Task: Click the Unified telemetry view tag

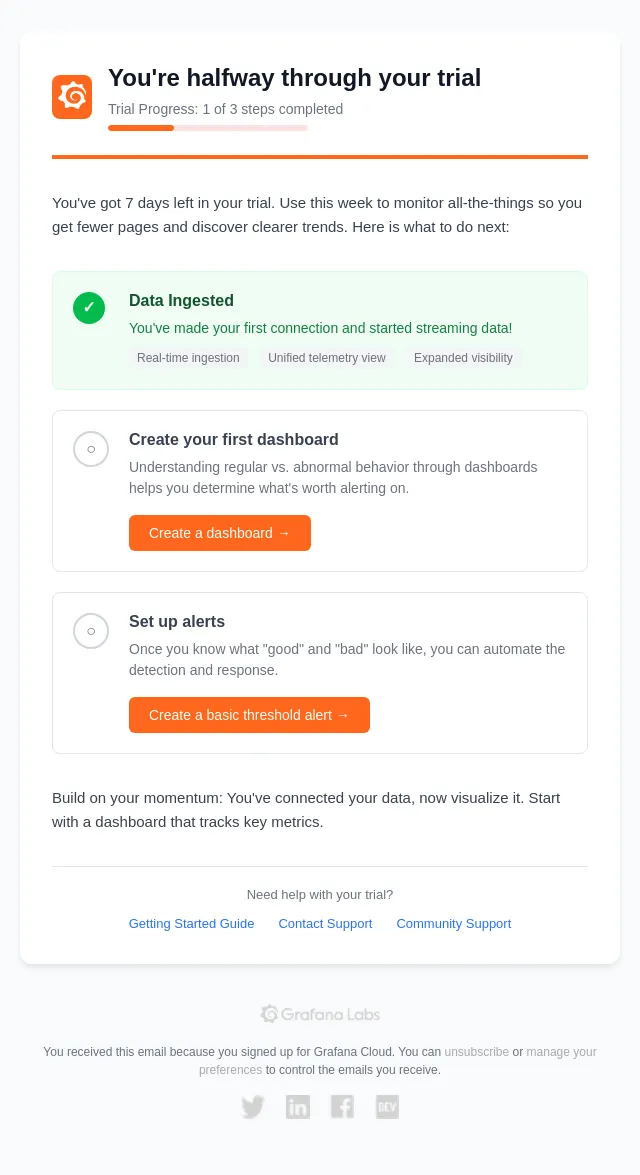Action: coord(327,357)
